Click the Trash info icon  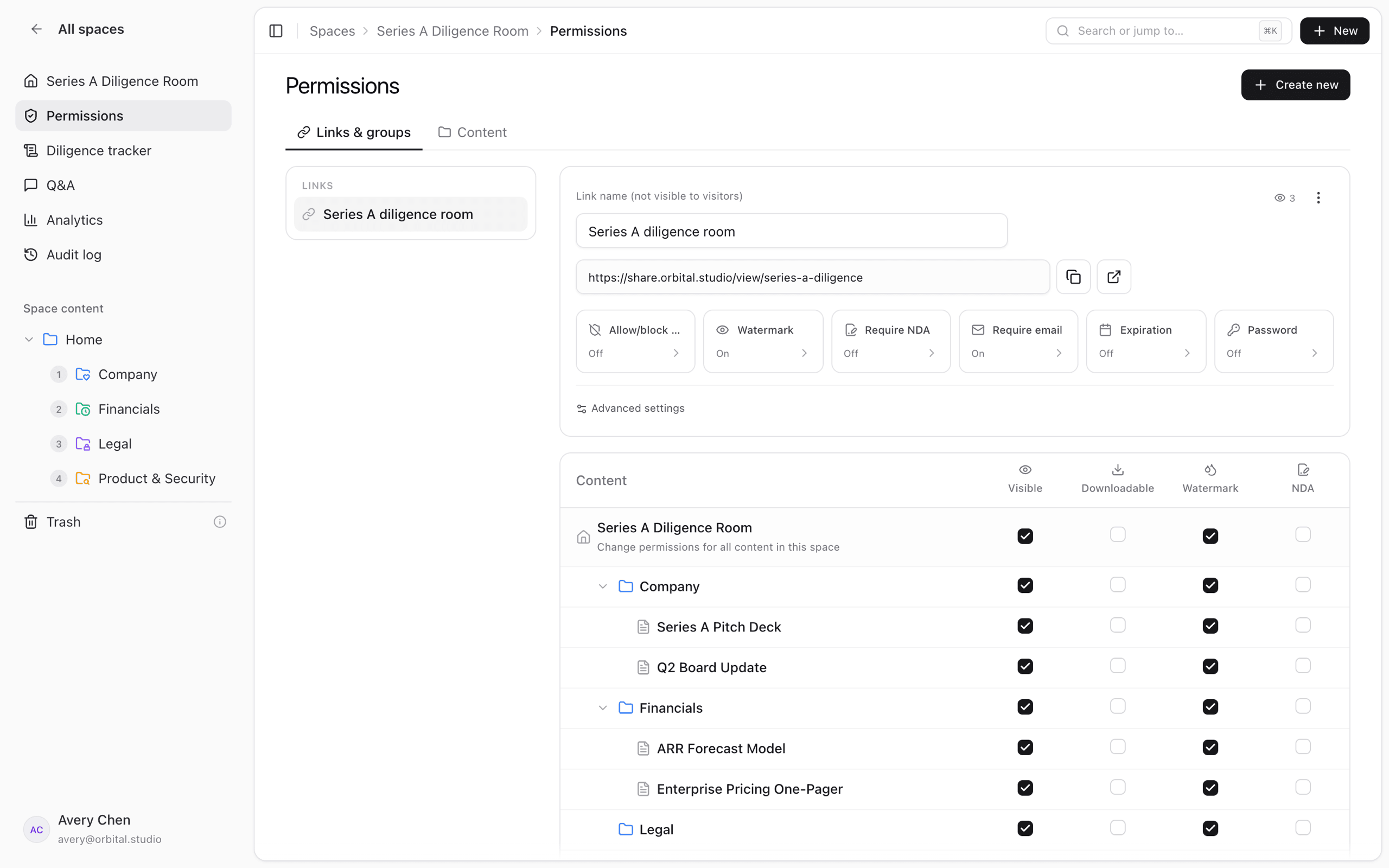[x=220, y=522]
